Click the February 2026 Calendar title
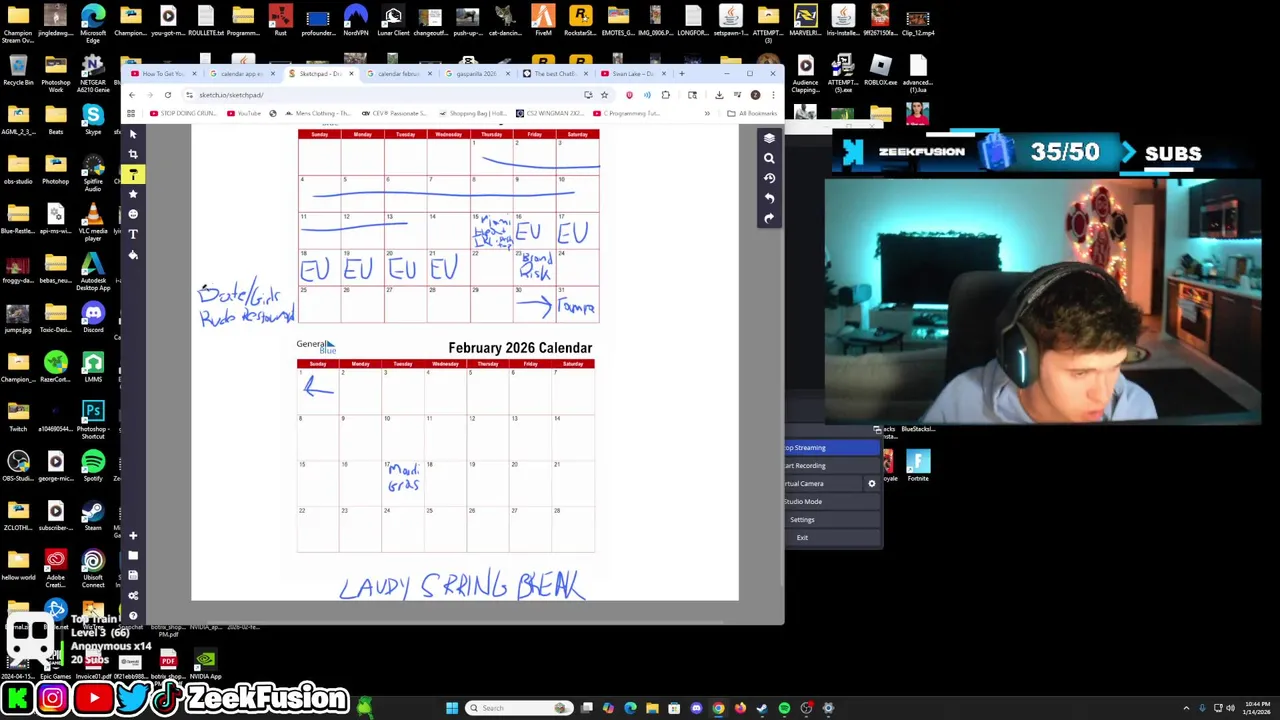 click(x=520, y=348)
